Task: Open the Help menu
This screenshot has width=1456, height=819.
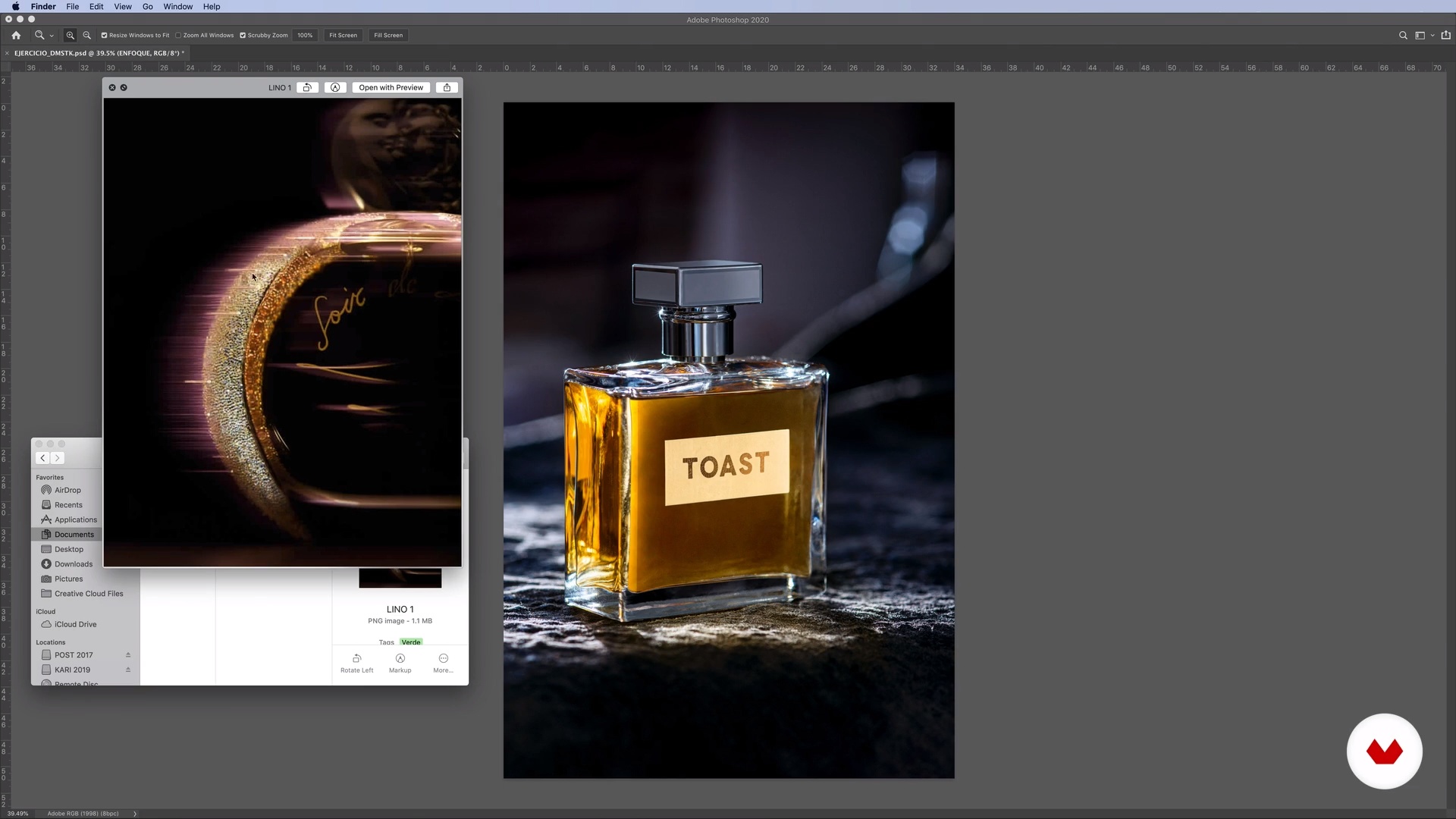Action: 212,7
